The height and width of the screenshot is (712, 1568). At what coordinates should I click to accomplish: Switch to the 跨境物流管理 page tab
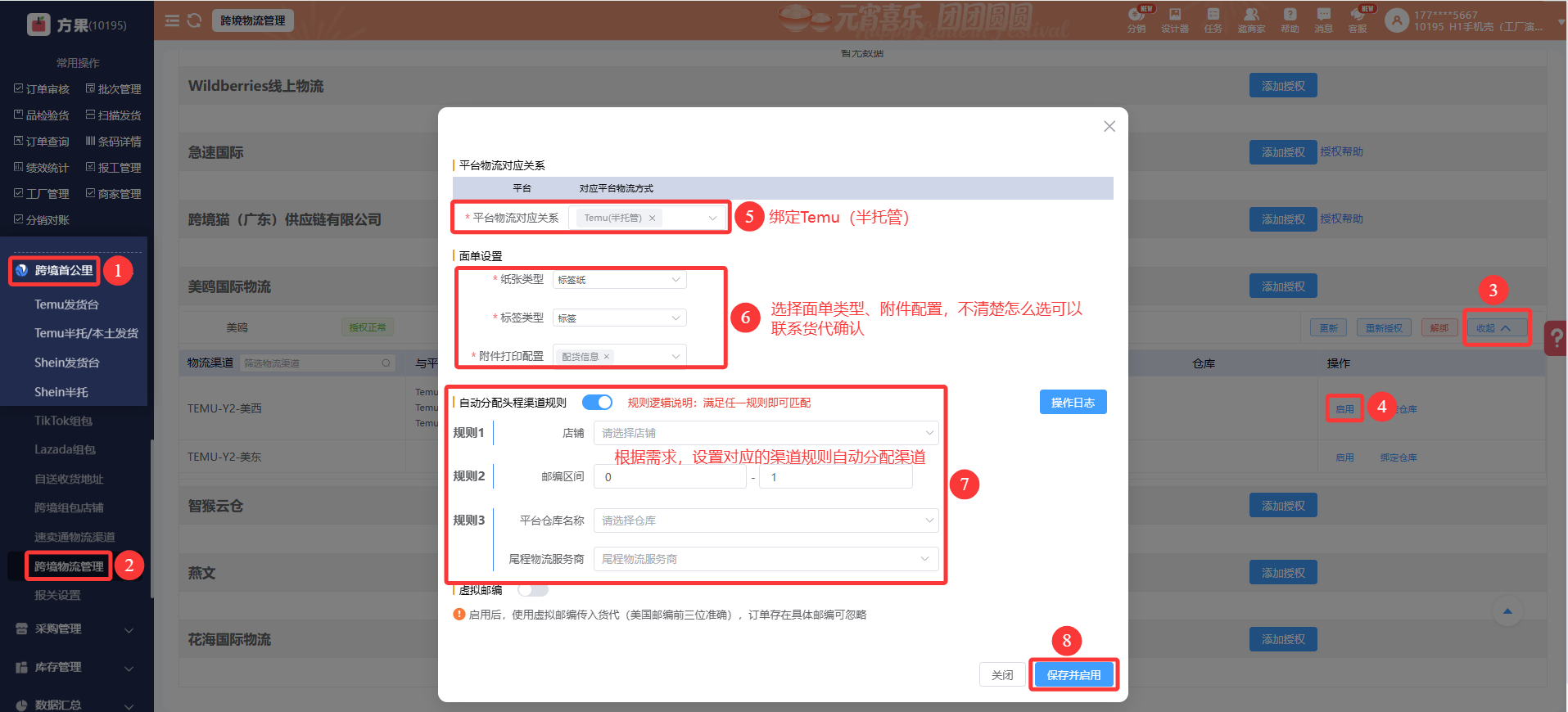point(253,20)
